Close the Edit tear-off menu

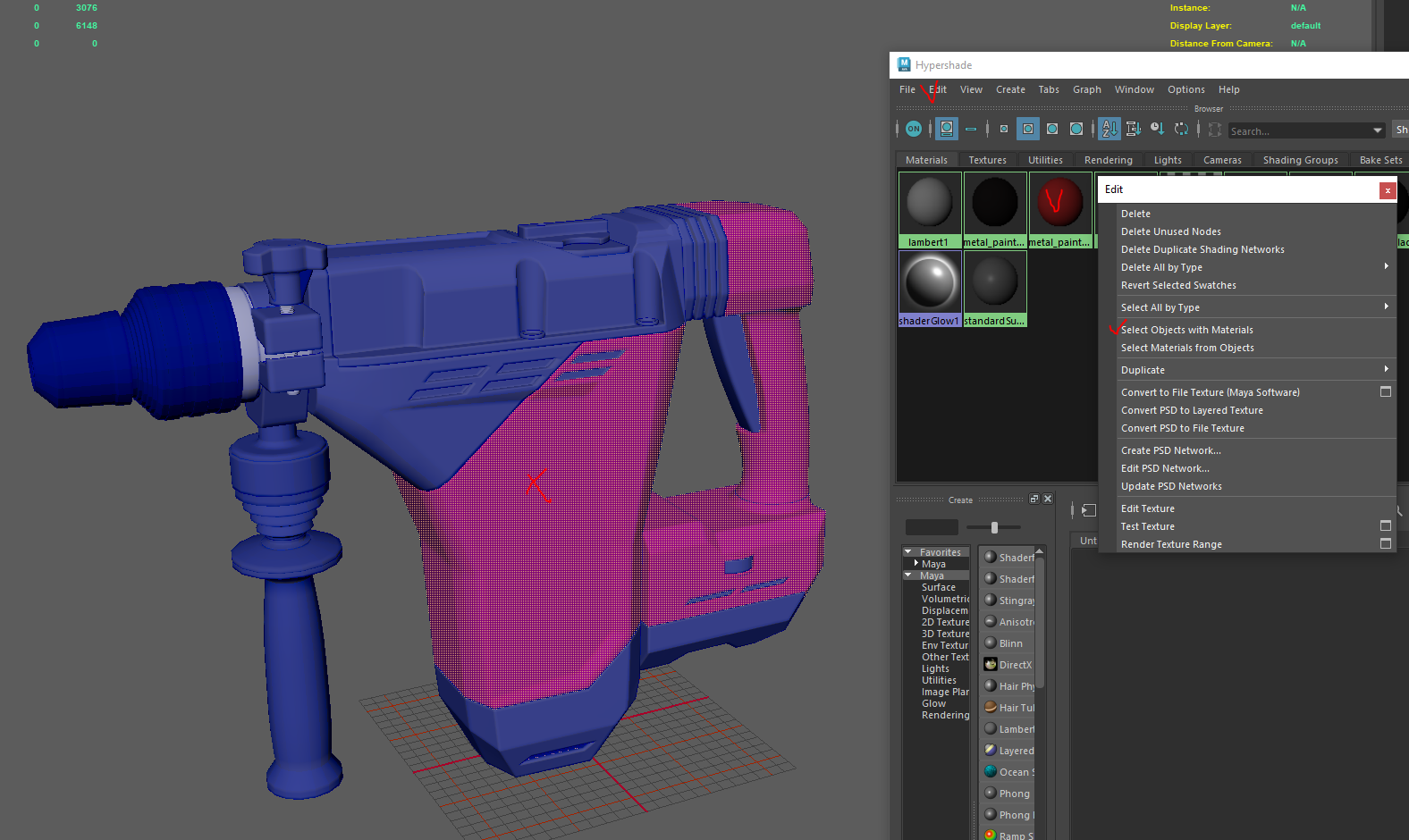coord(1387,189)
